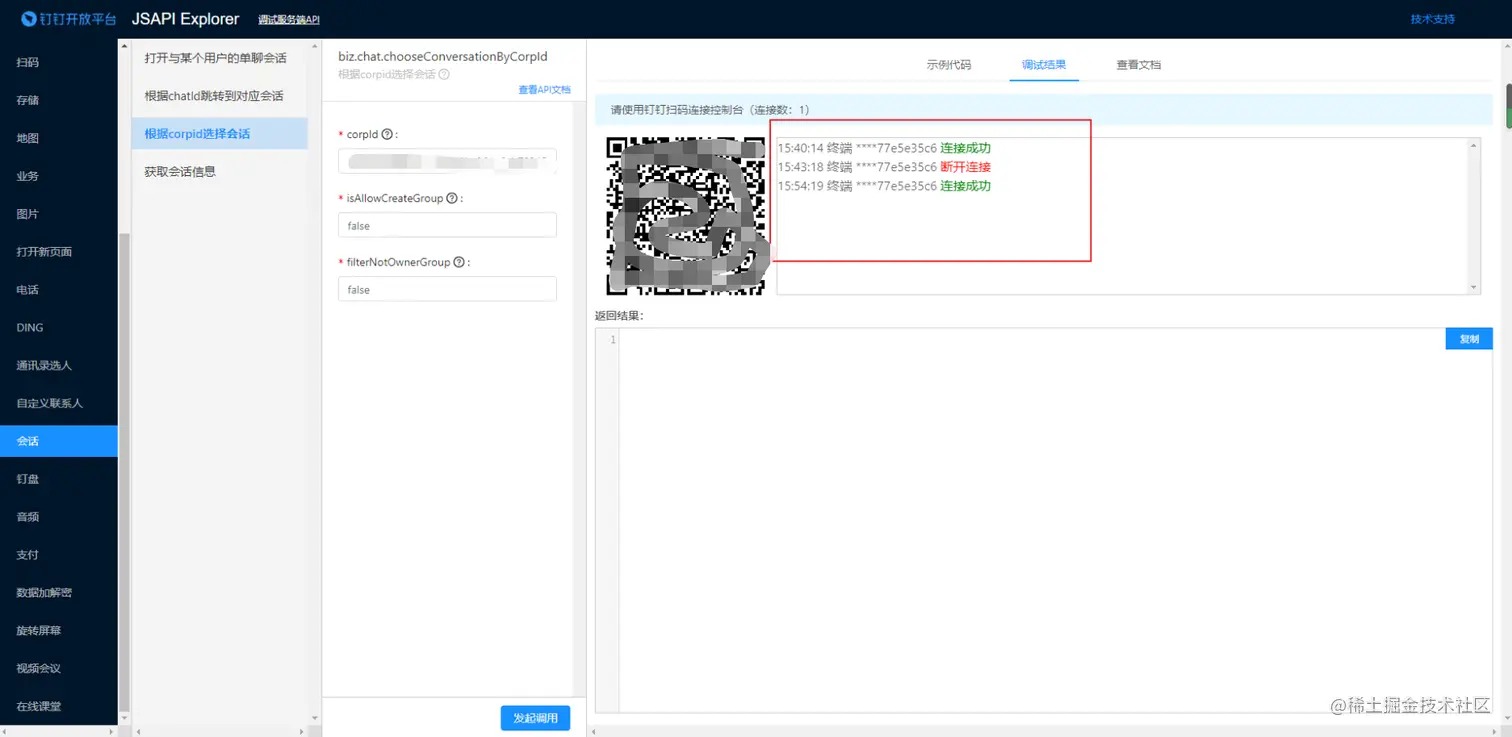Open 根据chatId跳转到对应会话 API item
1512x737 pixels.
click(219, 96)
